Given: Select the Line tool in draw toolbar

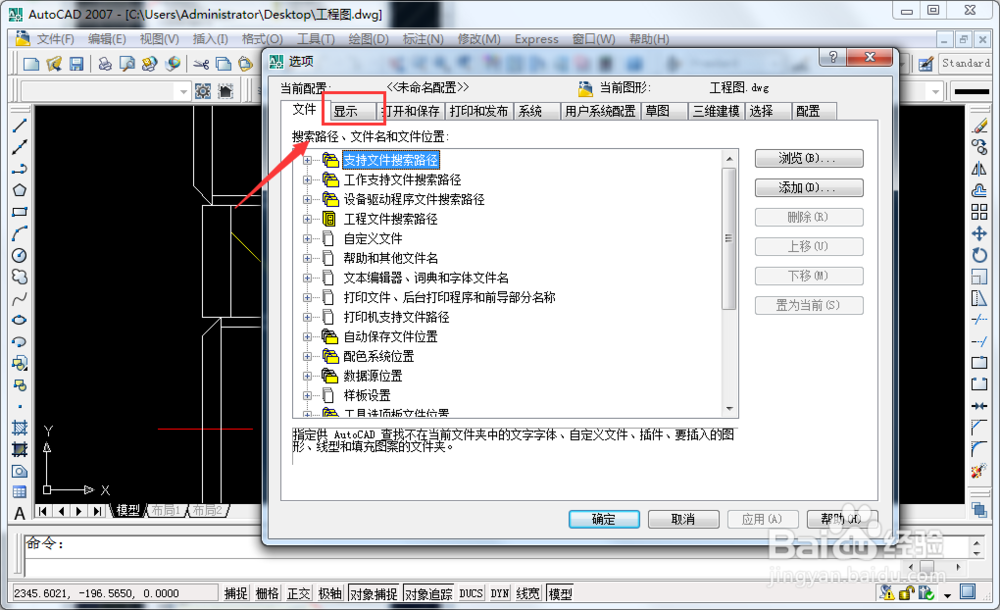Looking at the screenshot, I should click(x=20, y=126).
